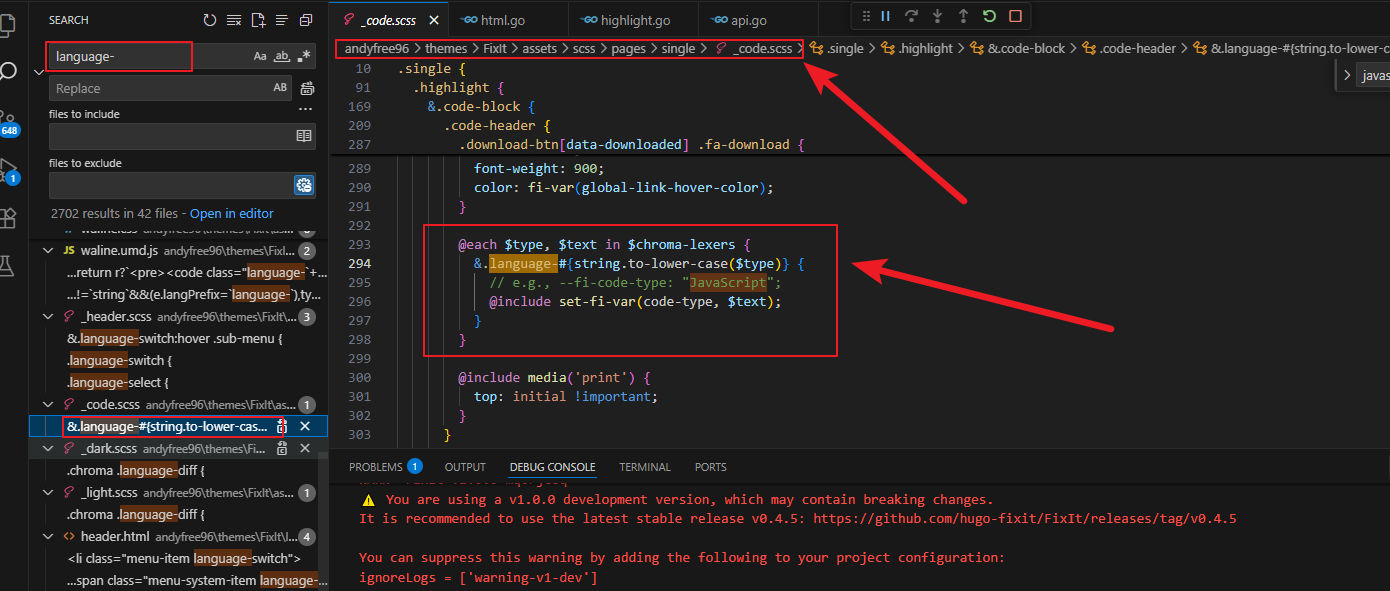Collapse all search results
This screenshot has height=591, width=1390.
306,20
